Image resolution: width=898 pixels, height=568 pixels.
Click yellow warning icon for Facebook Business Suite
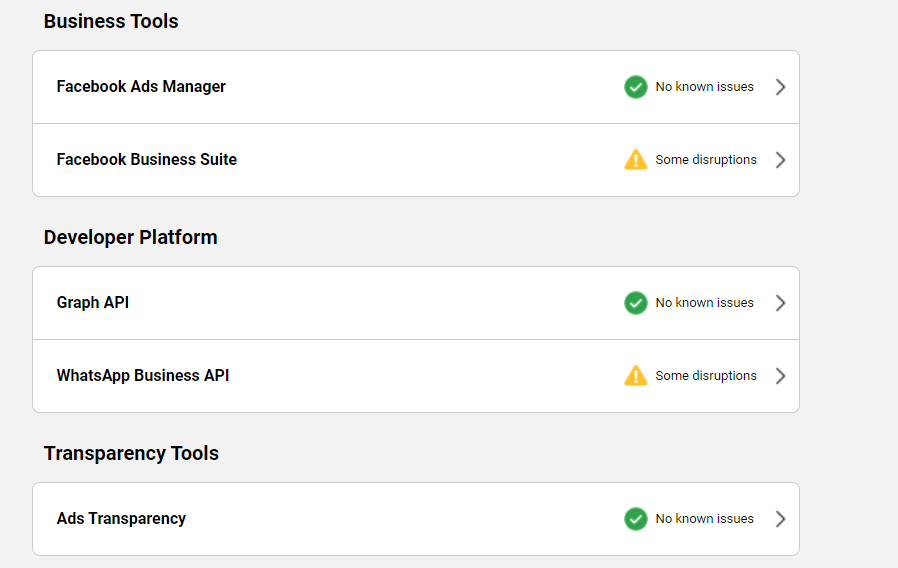(636, 160)
